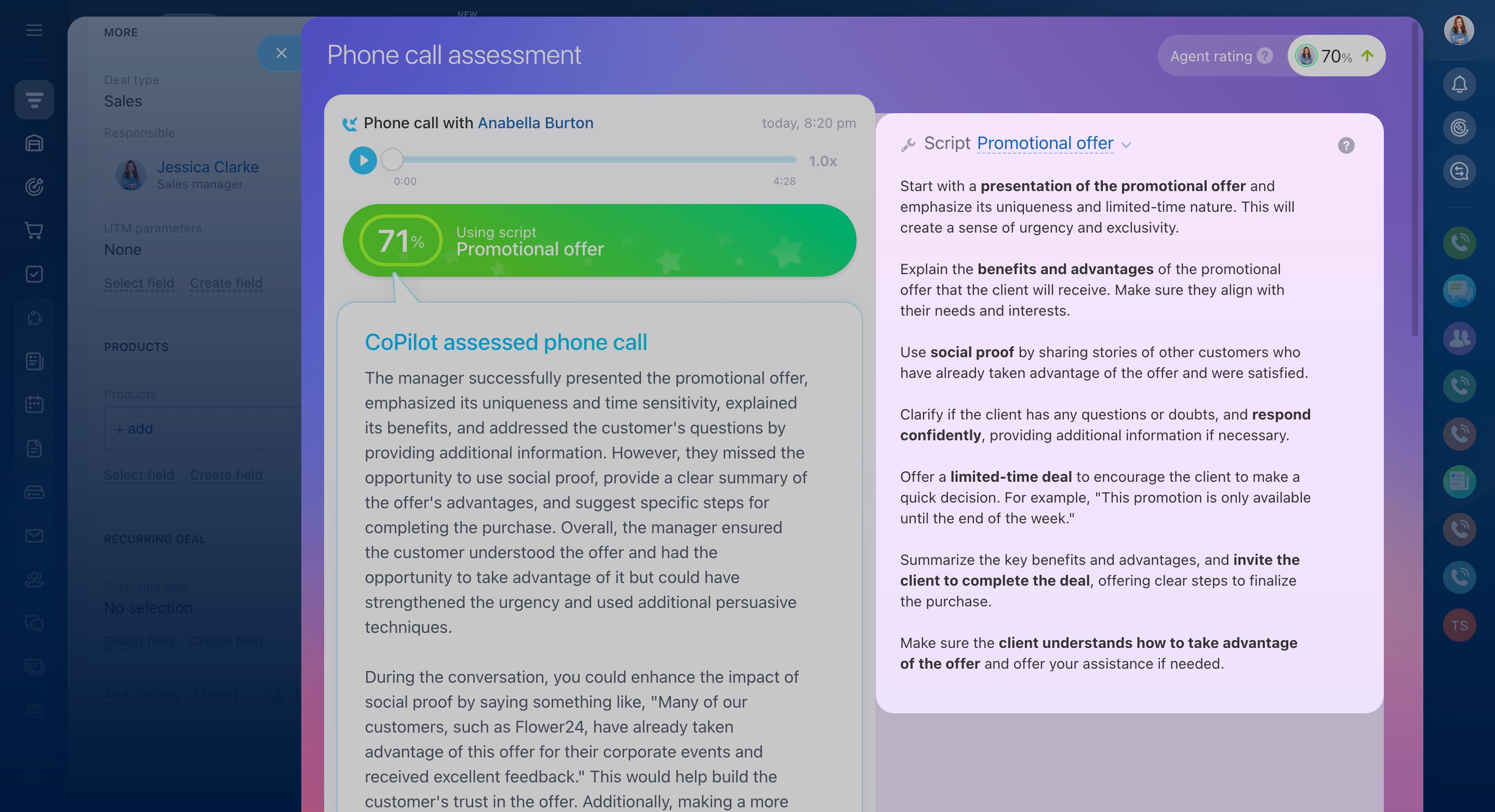Open the hamburger main menu
The width and height of the screenshot is (1495, 812).
pos(34,30)
